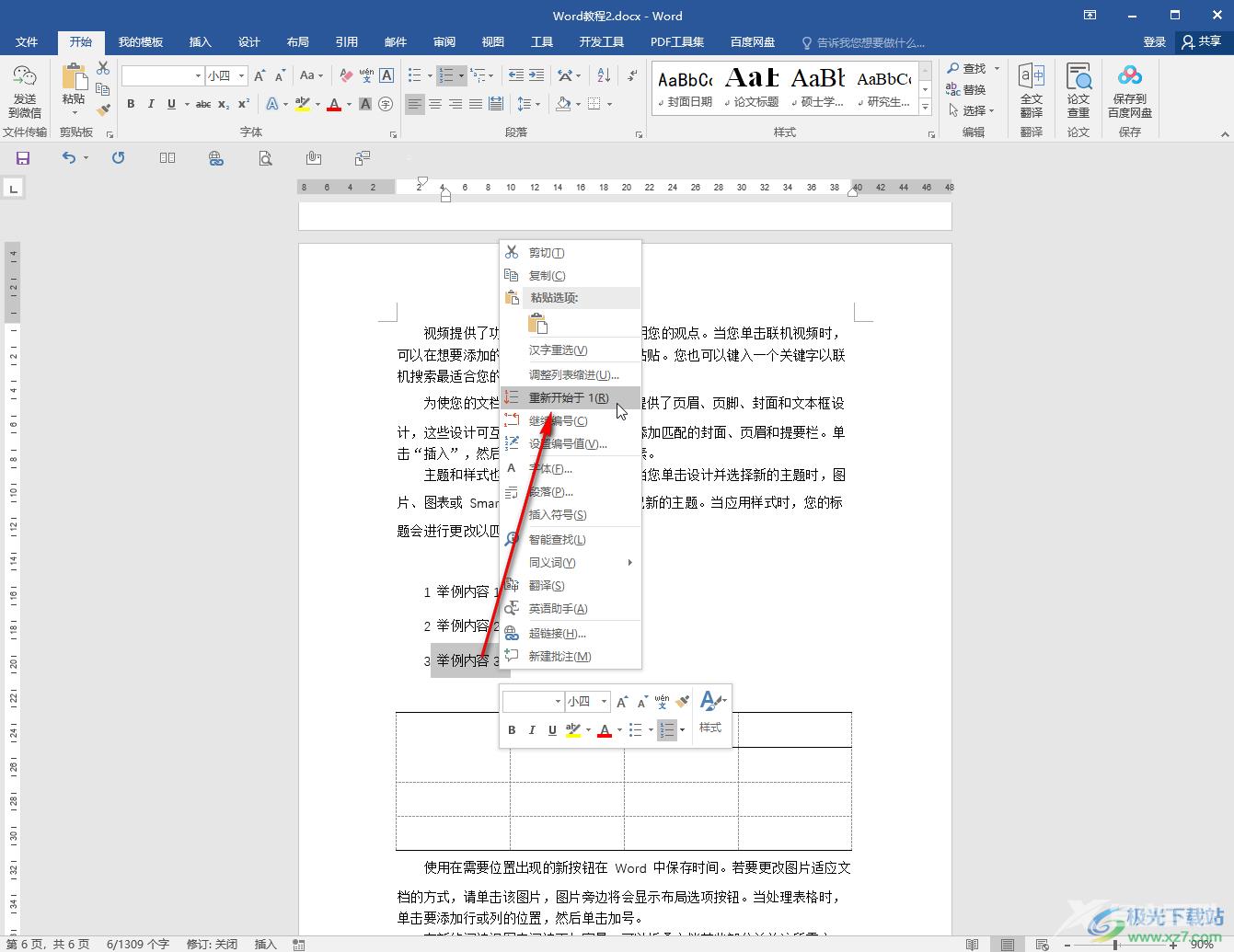Click the Format painter icon on the mini toolbar
1234x952 pixels.
coord(682,702)
